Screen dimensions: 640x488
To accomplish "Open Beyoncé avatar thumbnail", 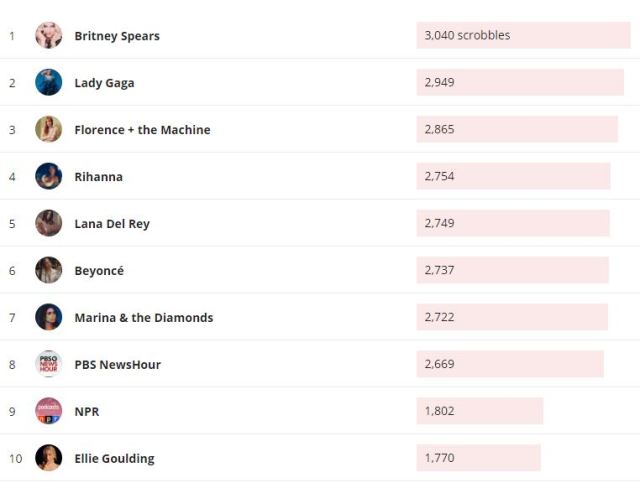I will click(48, 271).
